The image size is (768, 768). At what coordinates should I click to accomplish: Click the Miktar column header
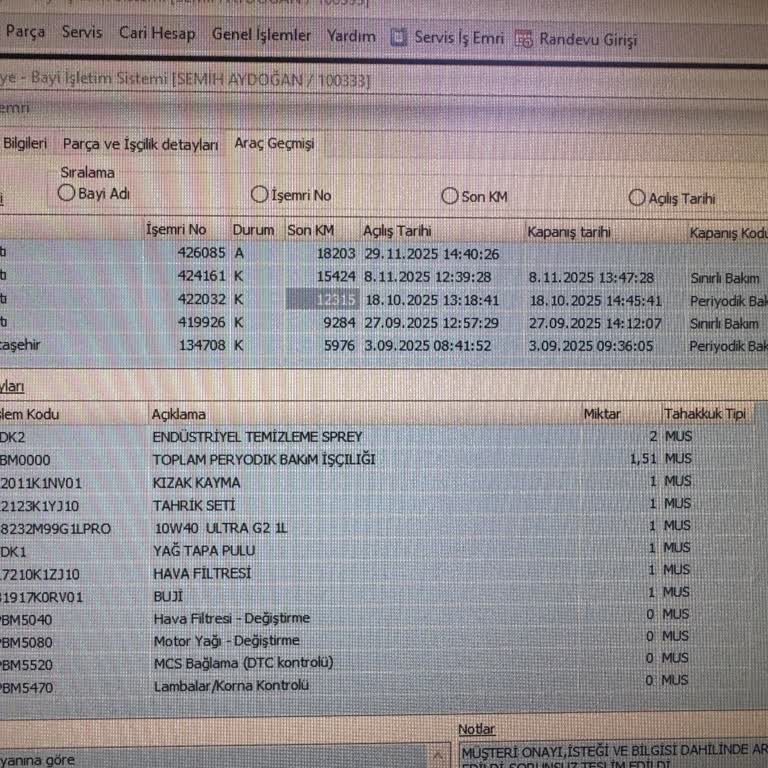point(602,414)
